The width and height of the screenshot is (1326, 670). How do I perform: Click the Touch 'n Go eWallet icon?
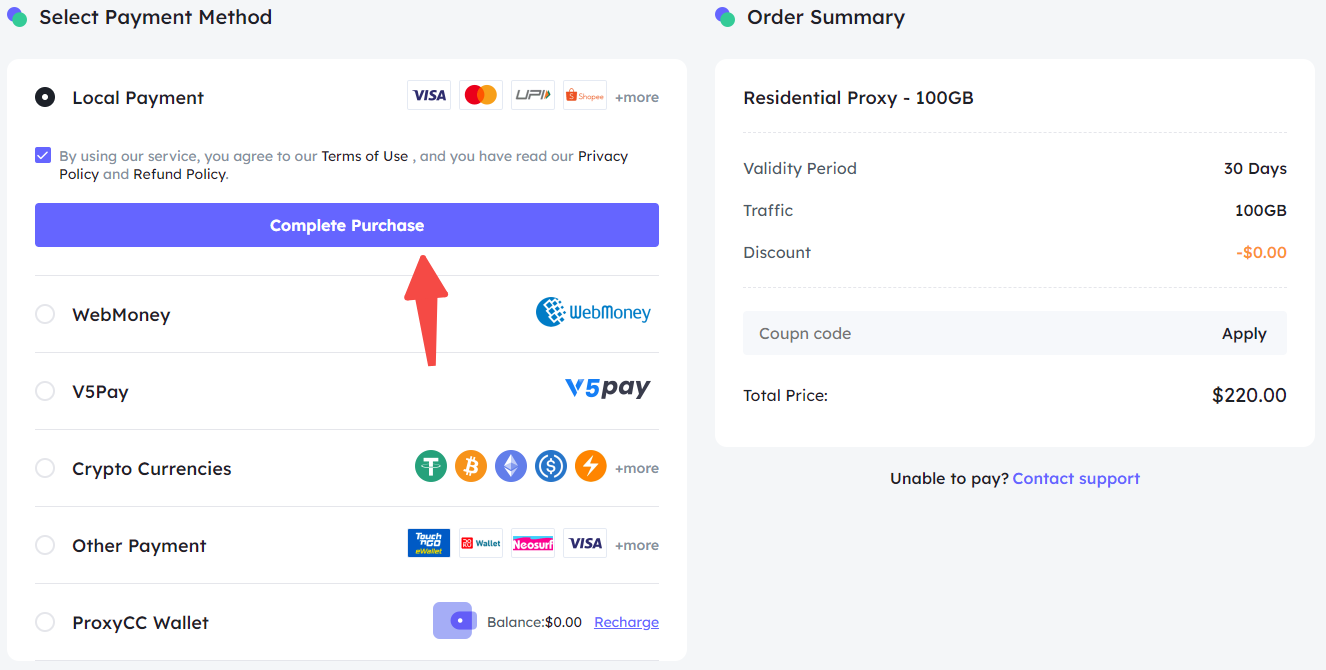coord(429,543)
